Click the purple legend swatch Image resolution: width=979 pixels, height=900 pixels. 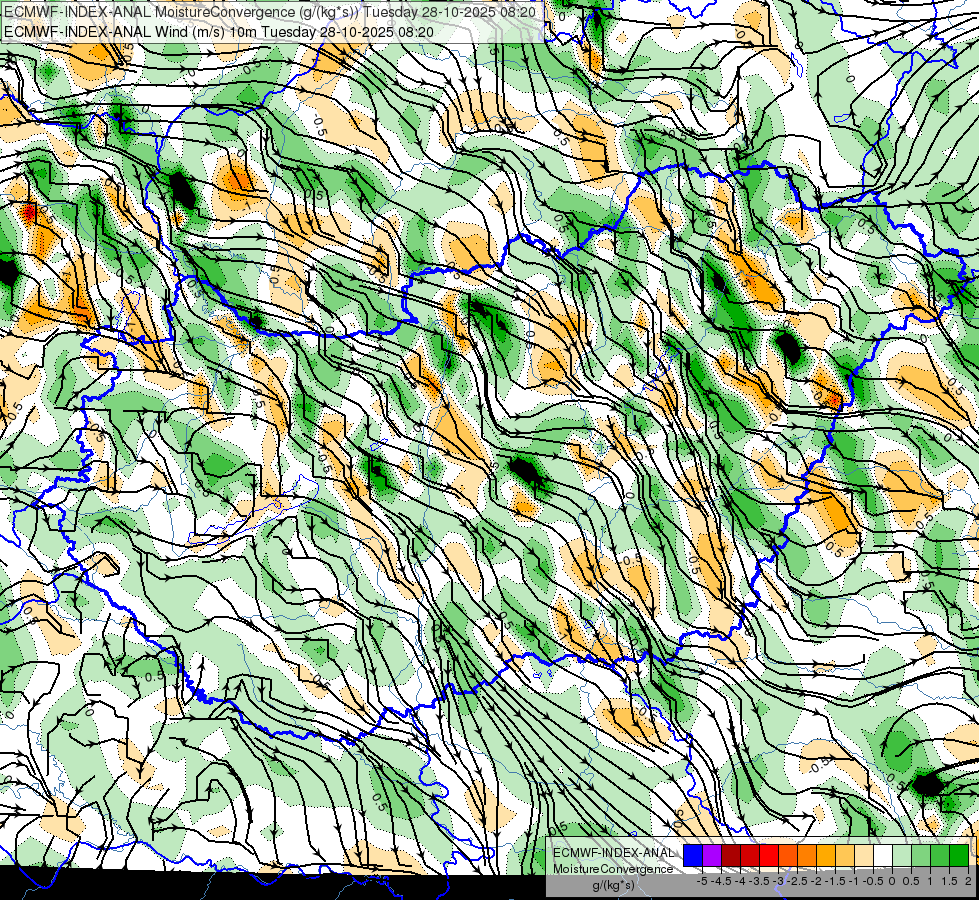tap(712, 855)
